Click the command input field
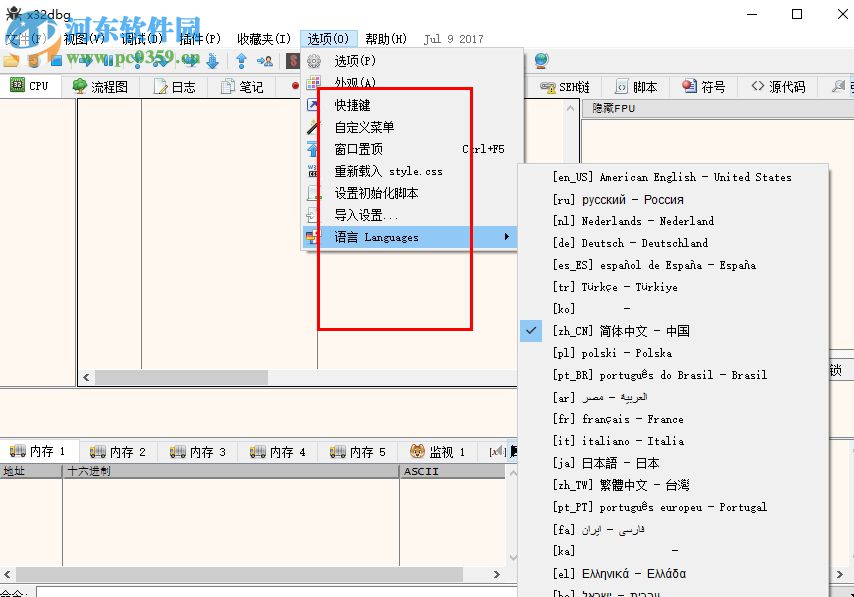 277,592
